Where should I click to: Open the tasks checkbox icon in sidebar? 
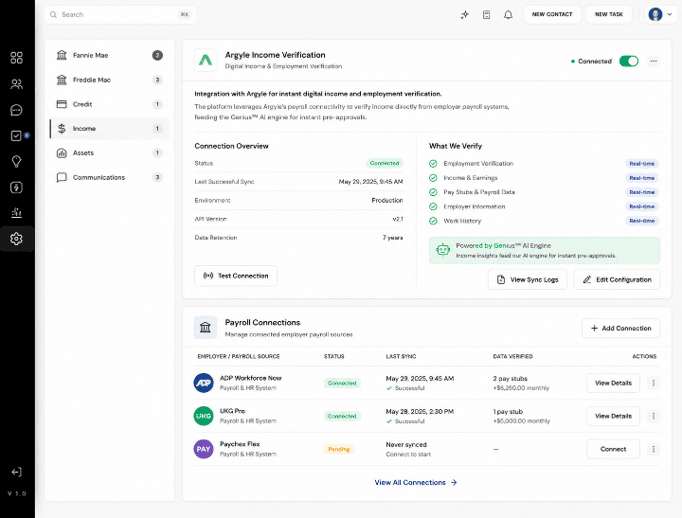[17, 136]
